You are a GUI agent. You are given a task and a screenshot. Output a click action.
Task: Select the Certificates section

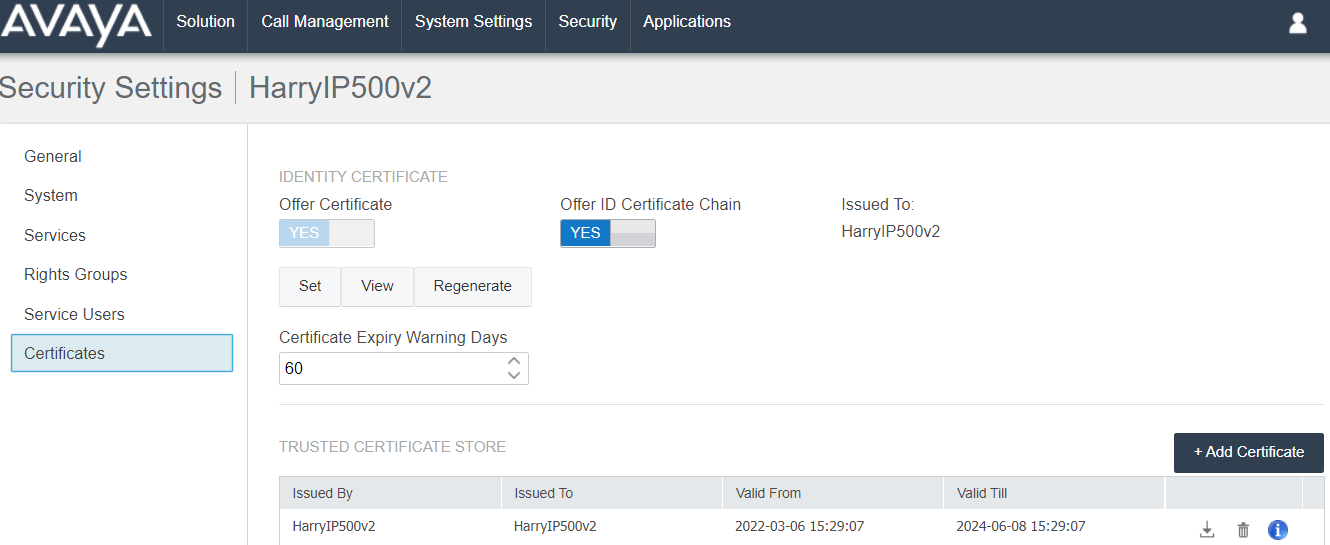point(122,353)
